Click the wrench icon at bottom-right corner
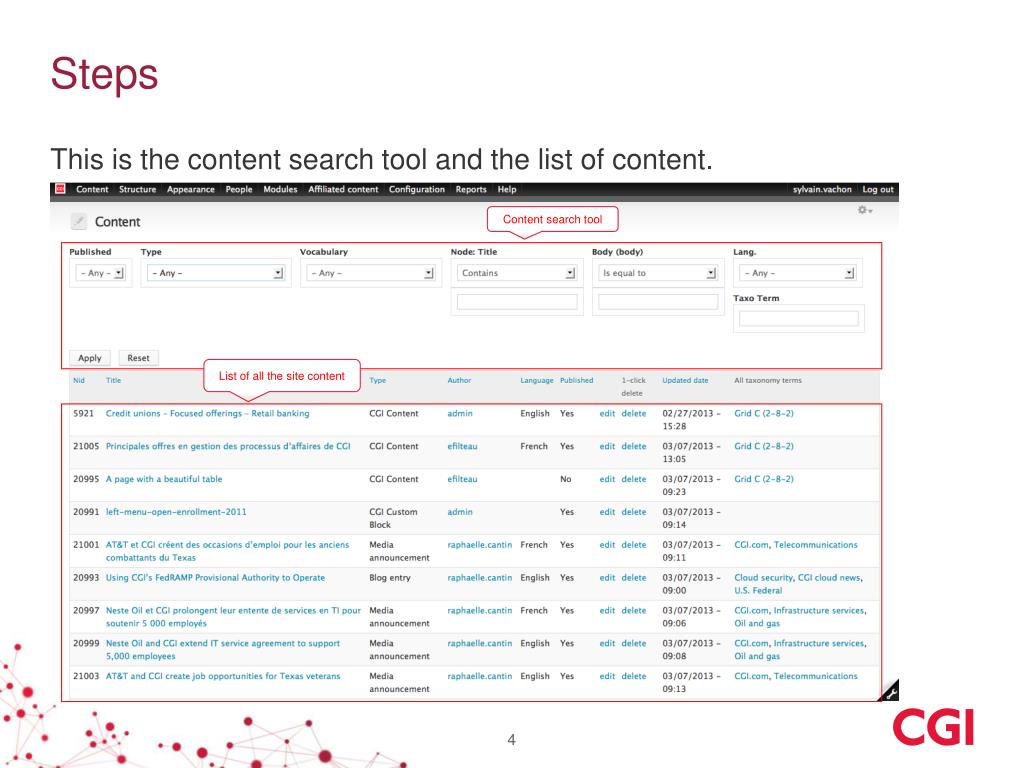Screen dimensions: 1024x768 pos(889,692)
